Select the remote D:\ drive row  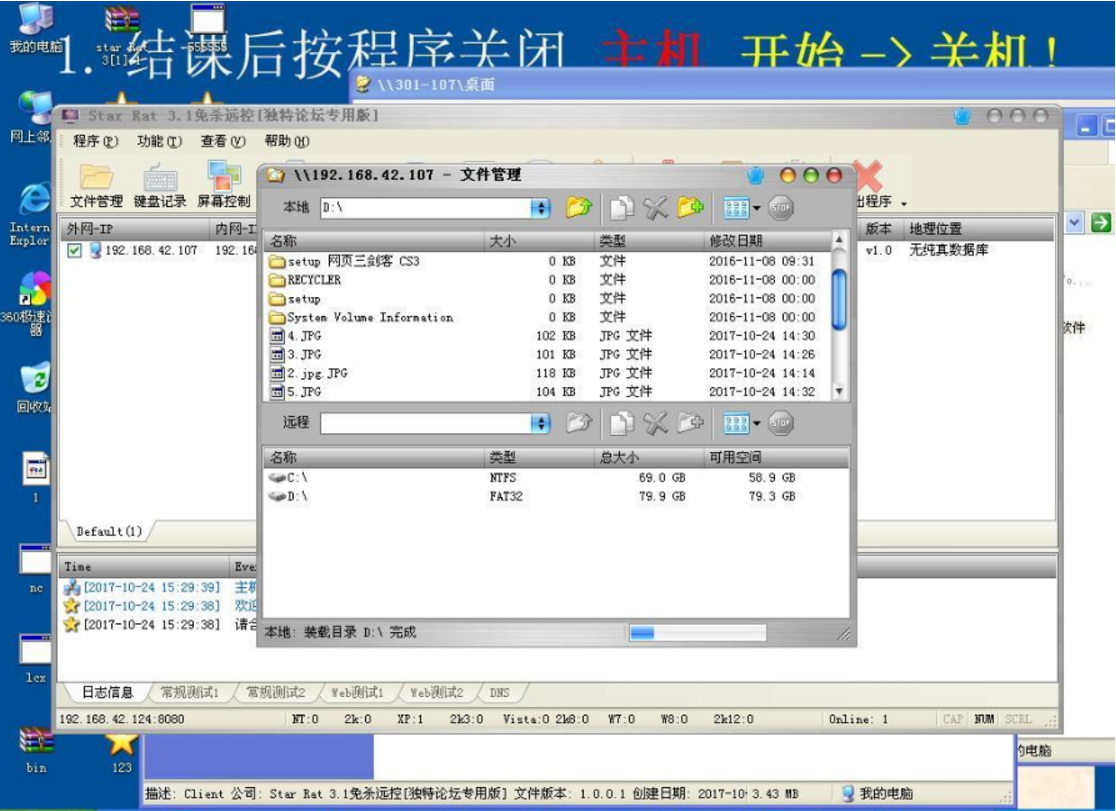click(555, 496)
